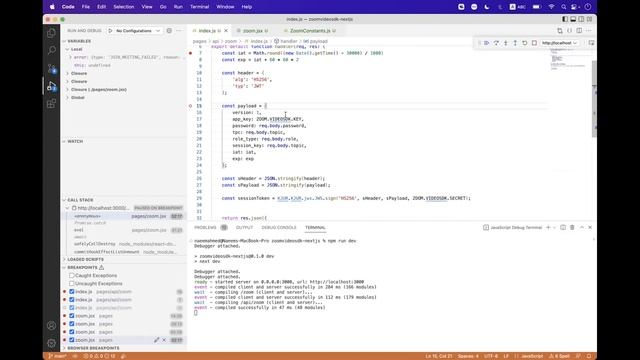Click Step Out in the debug toolbar
The height and width of the screenshot is (360, 640).
click(515, 43)
